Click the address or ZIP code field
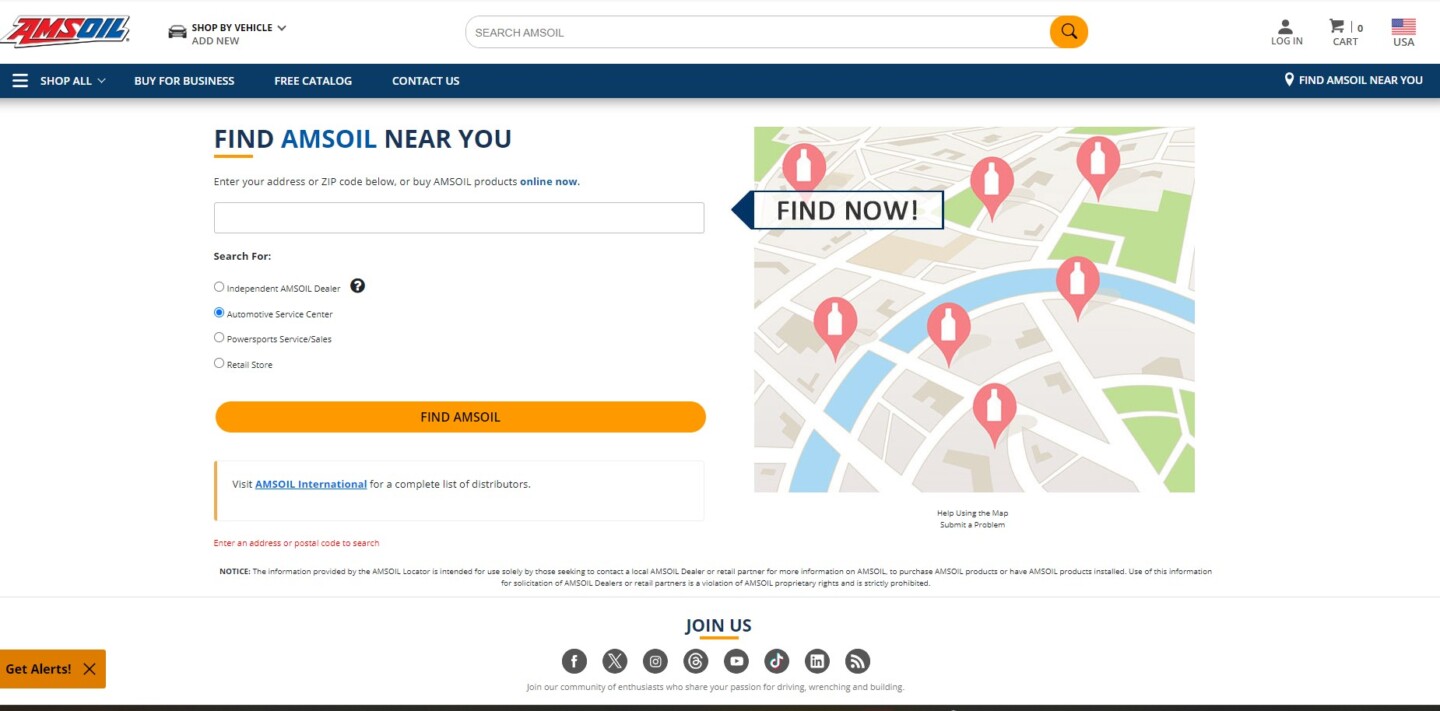1440x711 pixels. point(459,218)
